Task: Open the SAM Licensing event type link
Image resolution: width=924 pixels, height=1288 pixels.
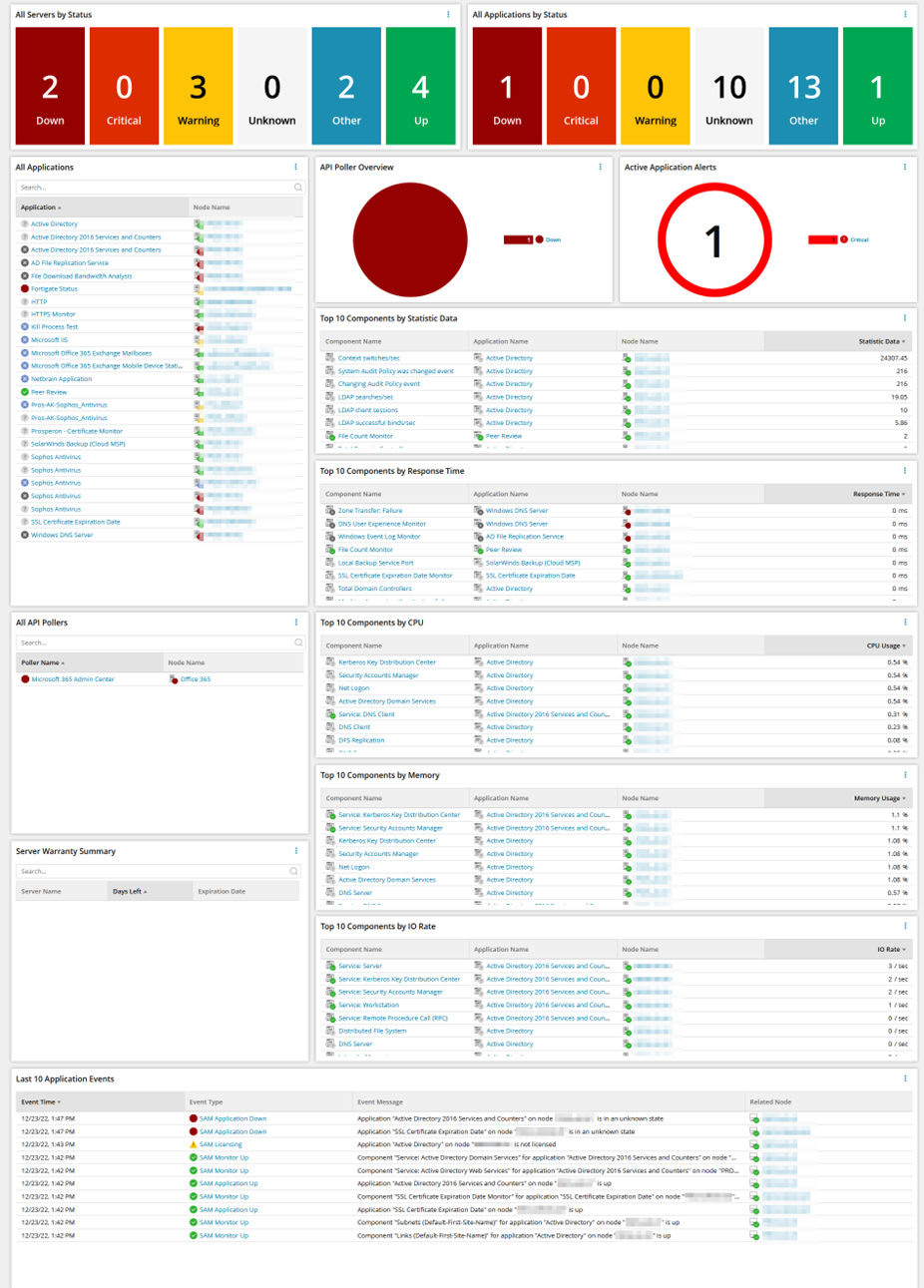Action: click(221, 1144)
